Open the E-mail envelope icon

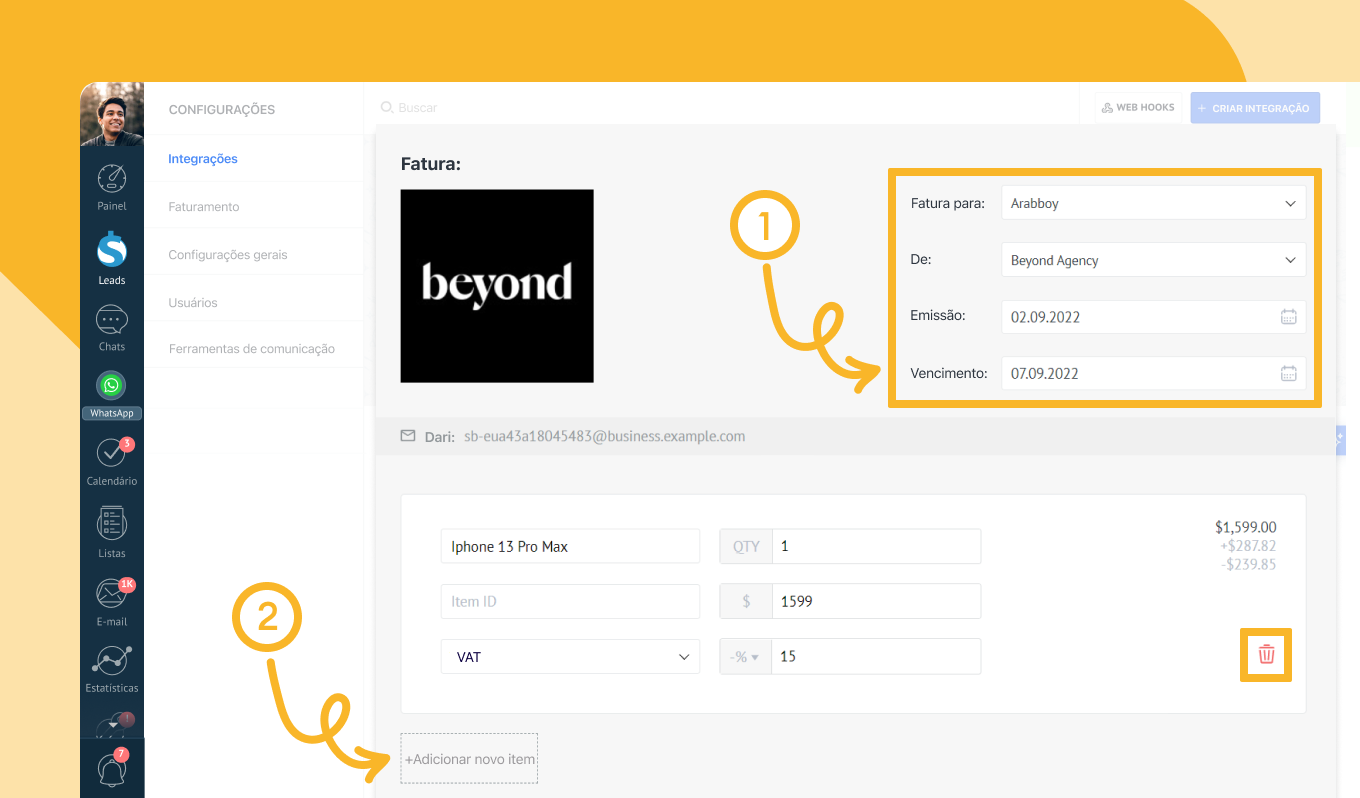112,594
